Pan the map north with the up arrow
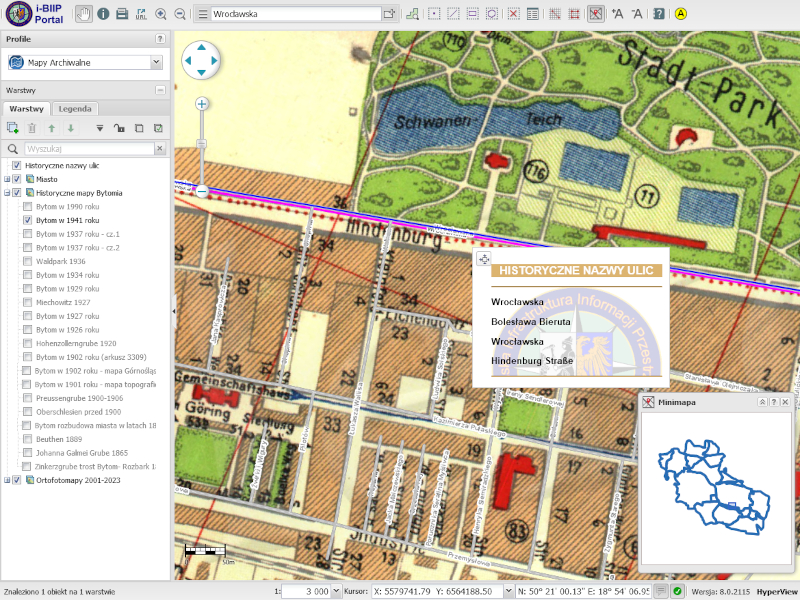The height and width of the screenshot is (600, 800). tap(202, 47)
